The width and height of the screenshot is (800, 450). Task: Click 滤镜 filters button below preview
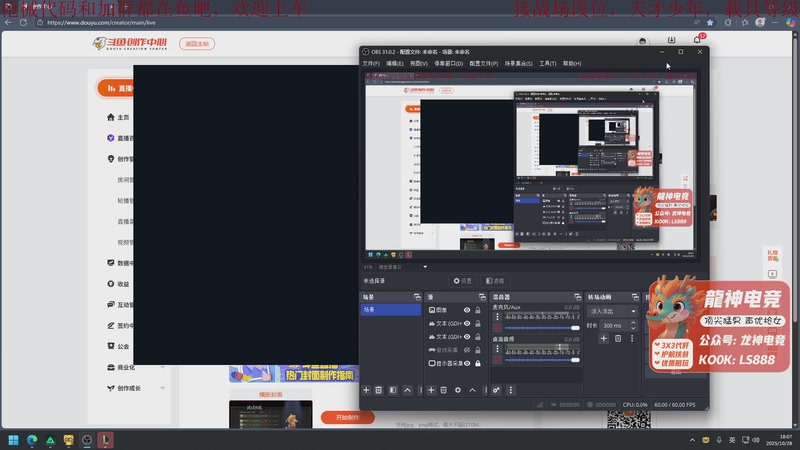[x=495, y=281]
